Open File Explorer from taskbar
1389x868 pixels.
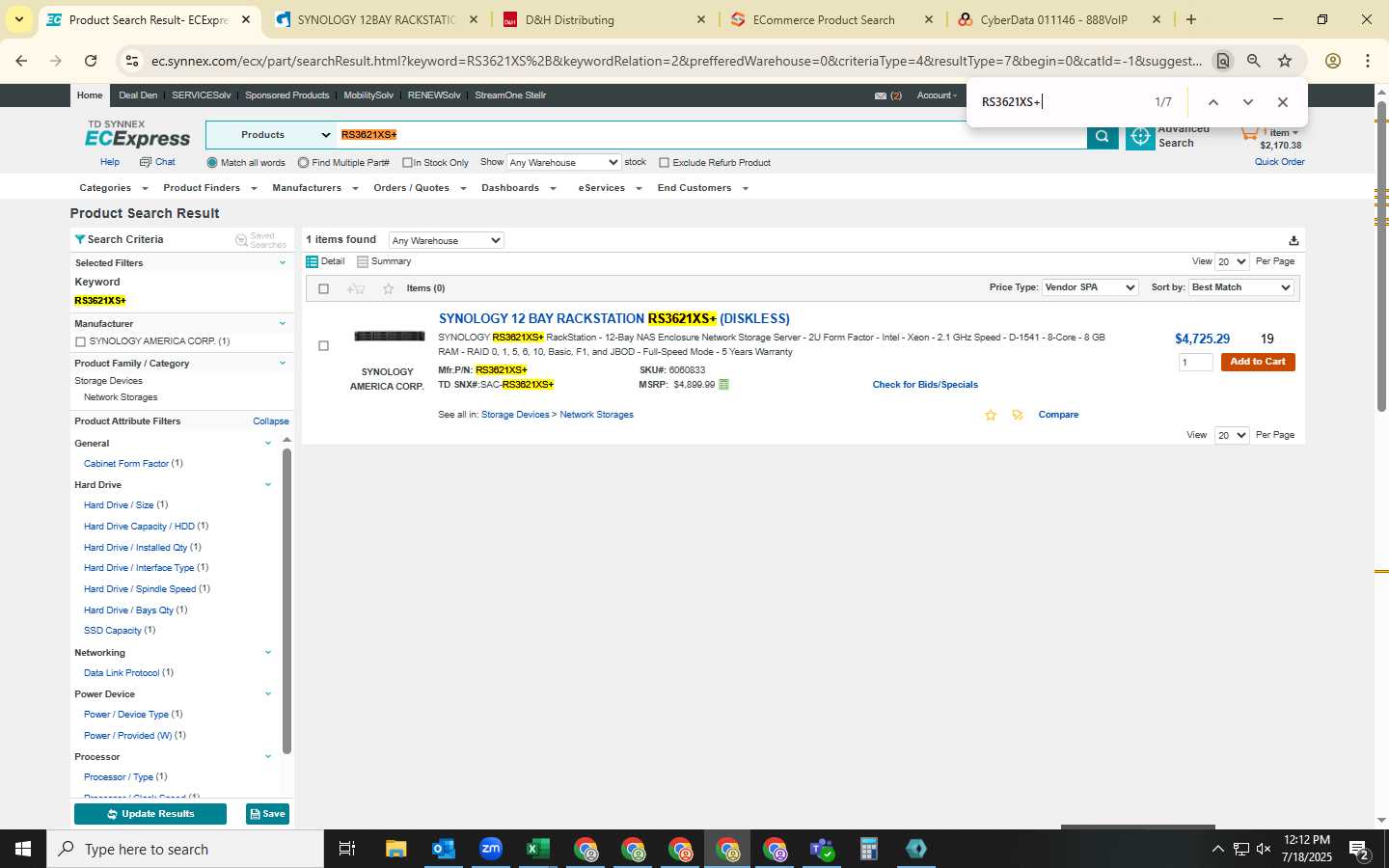pyautogui.click(x=396, y=849)
